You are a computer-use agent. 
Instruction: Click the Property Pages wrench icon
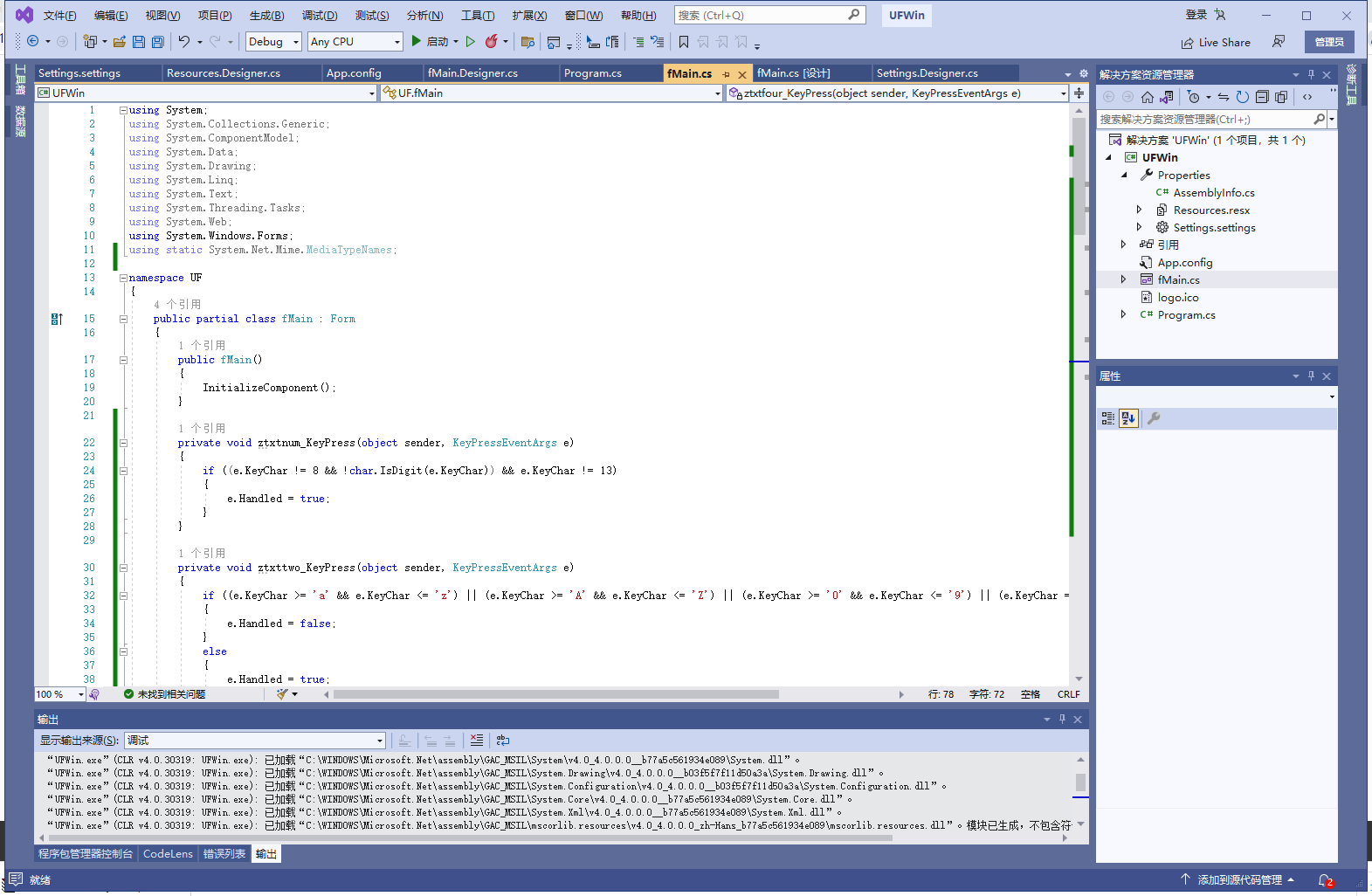coord(1153,418)
